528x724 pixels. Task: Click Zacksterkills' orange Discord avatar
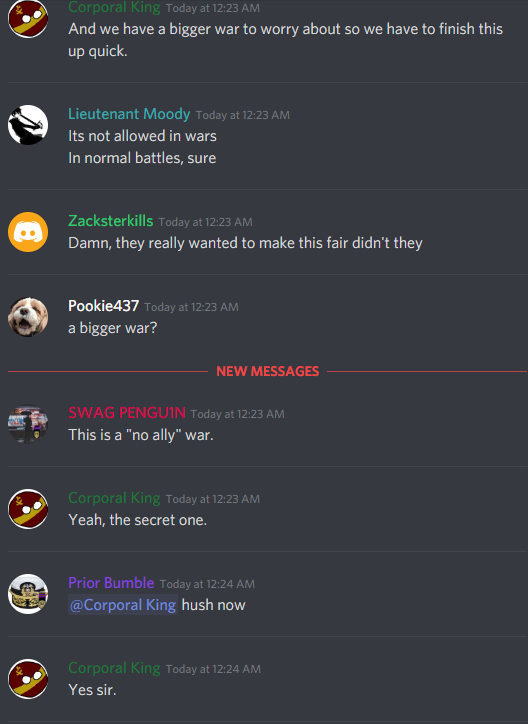coord(28,232)
